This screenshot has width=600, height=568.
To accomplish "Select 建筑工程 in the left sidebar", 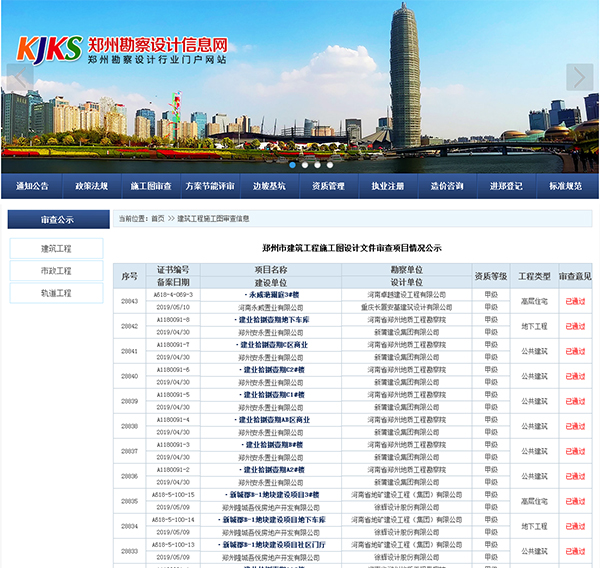I will 56,248.
